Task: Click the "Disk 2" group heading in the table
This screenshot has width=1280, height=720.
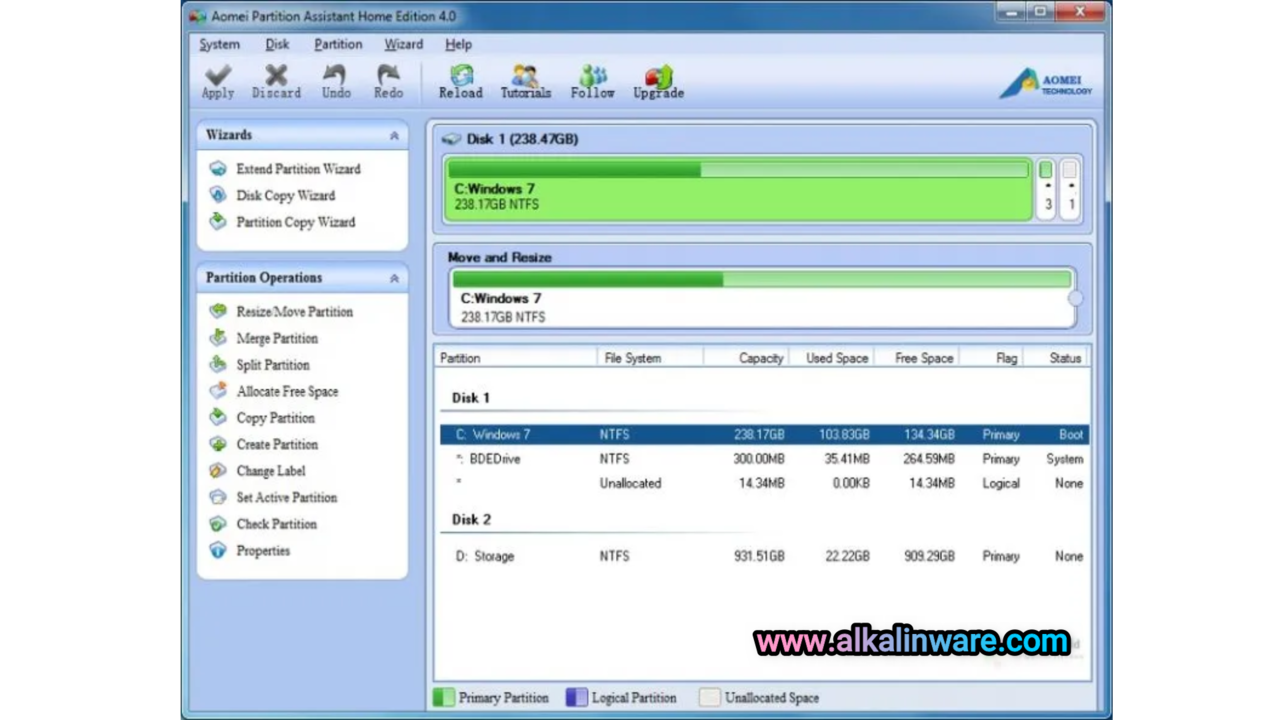Action: click(x=471, y=520)
